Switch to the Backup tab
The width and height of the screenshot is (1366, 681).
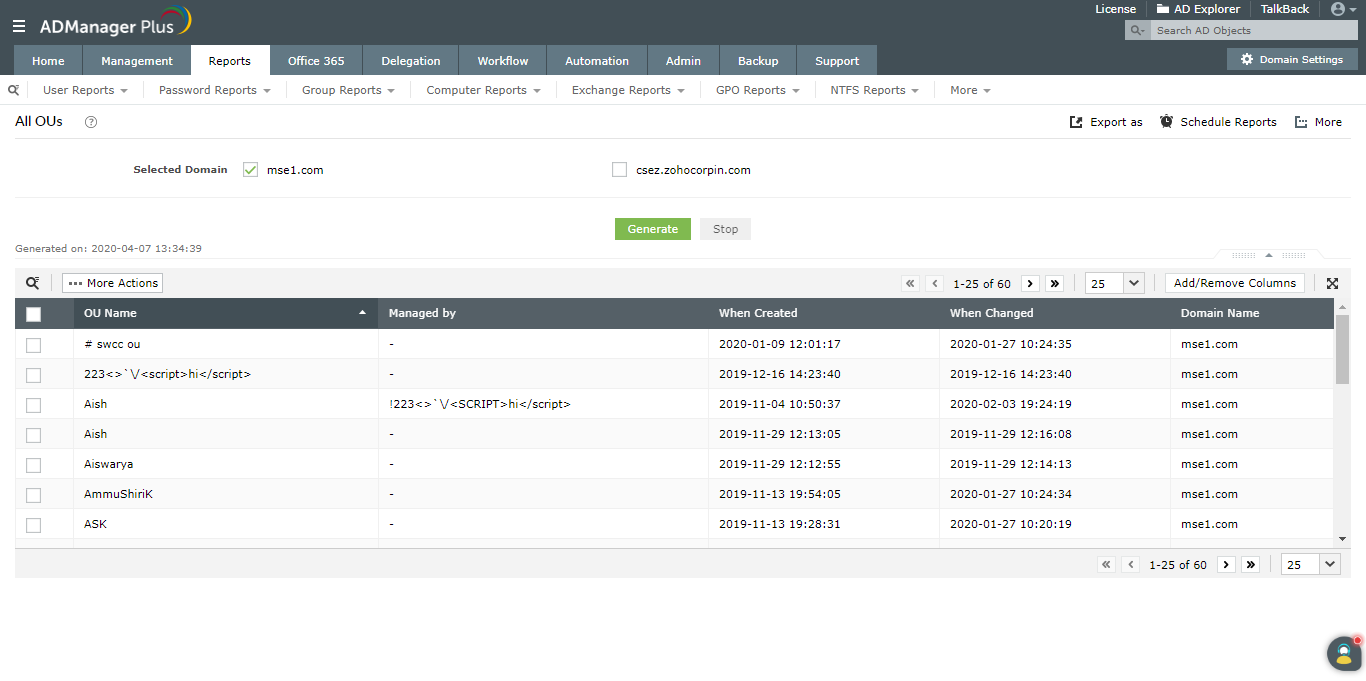[x=758, y=60]
